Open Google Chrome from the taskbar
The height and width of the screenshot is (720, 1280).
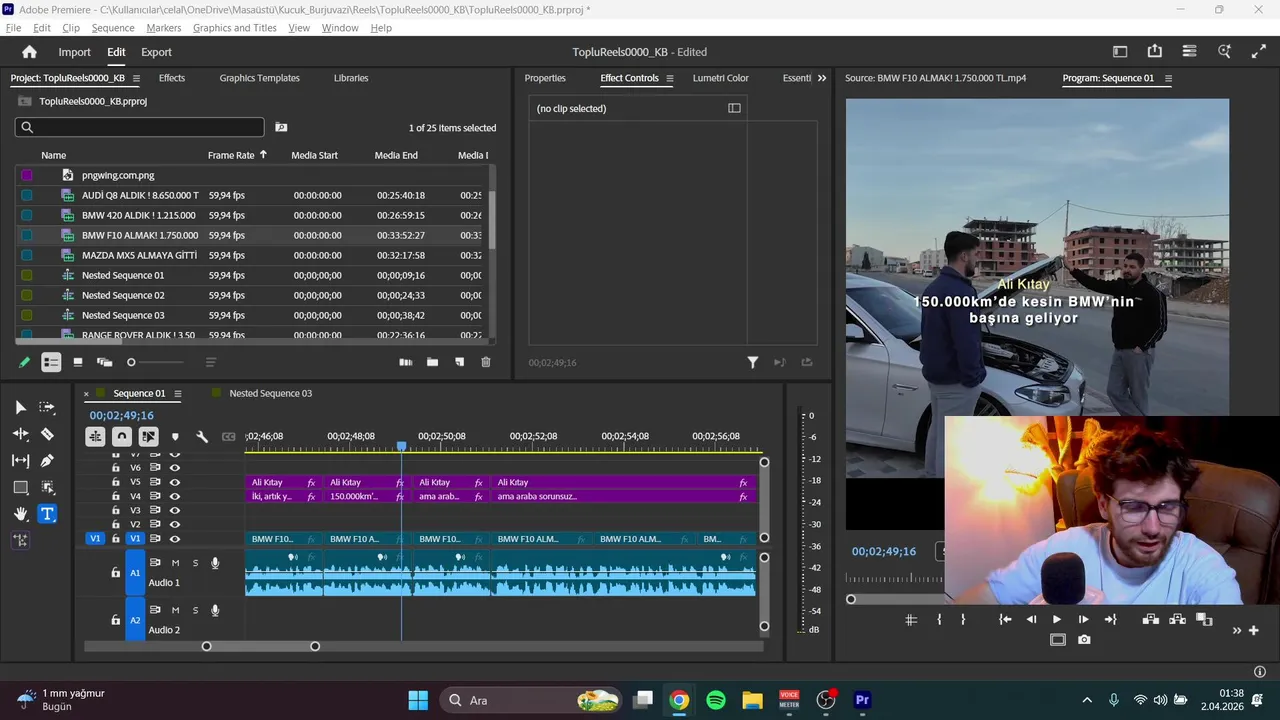click(679, 700)
